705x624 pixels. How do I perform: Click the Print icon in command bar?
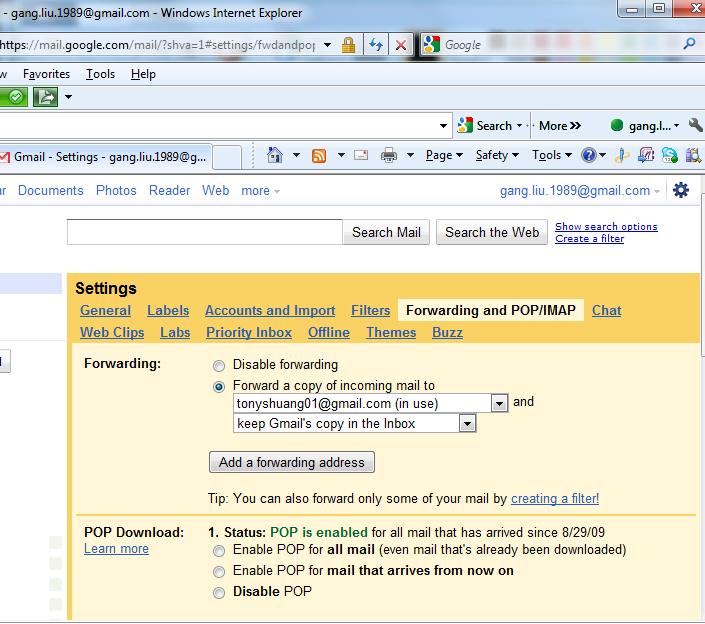(389, 156)
